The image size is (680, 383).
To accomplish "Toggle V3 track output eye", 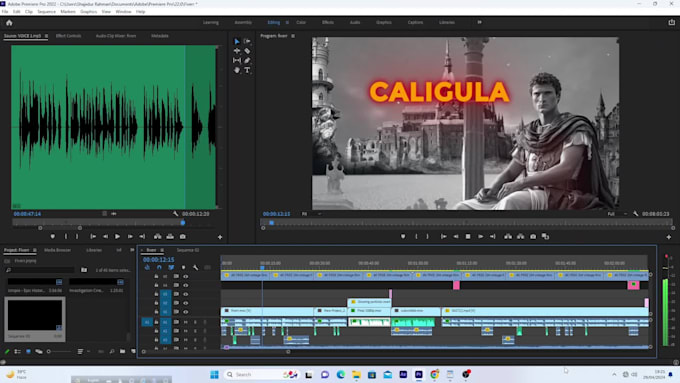I will tap(186, 294).
